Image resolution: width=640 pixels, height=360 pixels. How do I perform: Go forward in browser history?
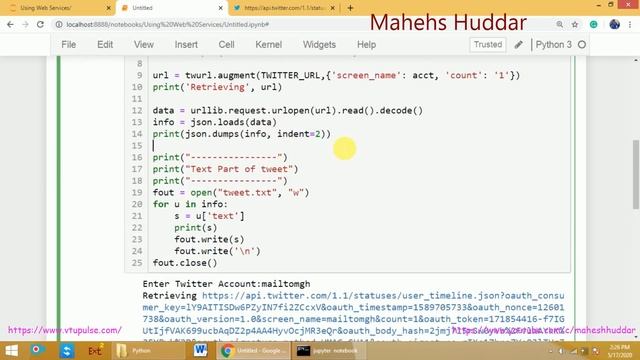(25, 24)
